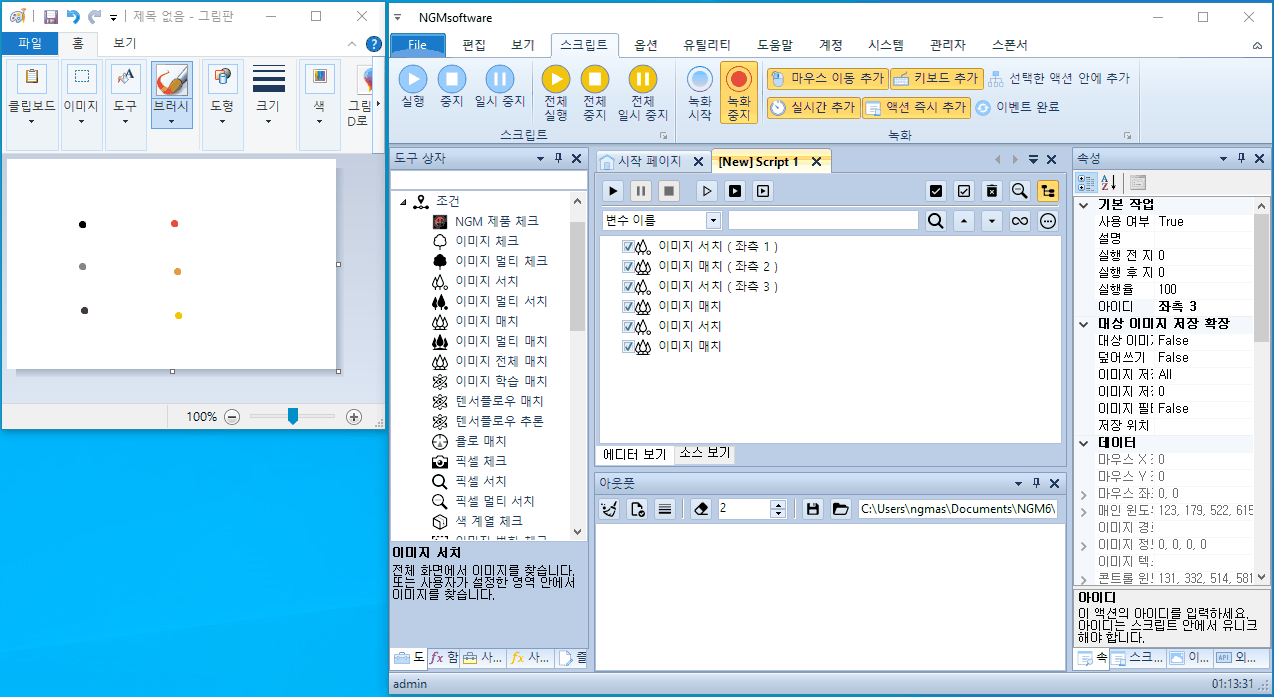This screenshot has height=697, width=1274.
Task: Run script with the 실행 play icon
Action: tap(413, 79)
